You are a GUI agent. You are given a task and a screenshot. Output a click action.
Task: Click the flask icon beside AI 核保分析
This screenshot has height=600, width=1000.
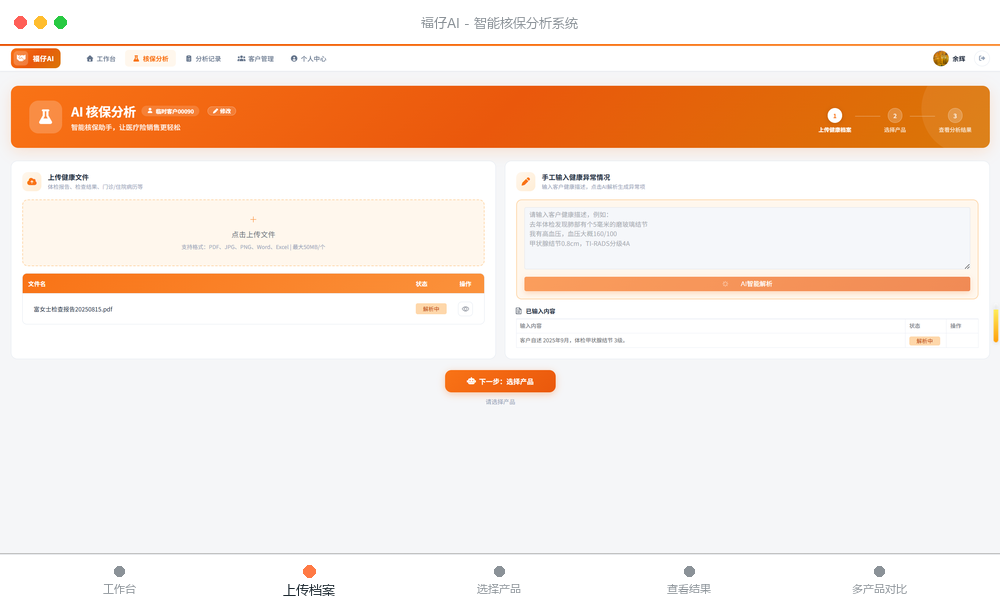pos(45,117)
